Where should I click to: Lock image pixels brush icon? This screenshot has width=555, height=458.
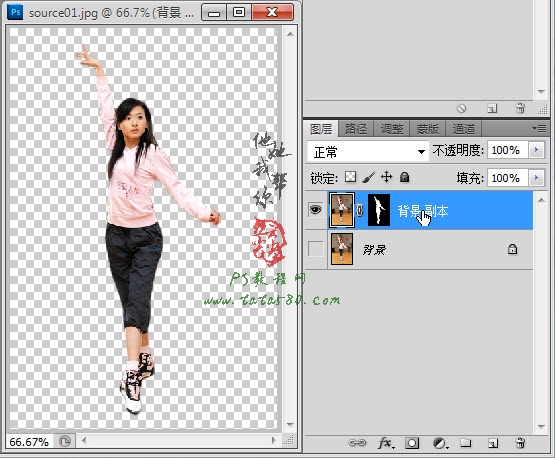click(368, 177)
